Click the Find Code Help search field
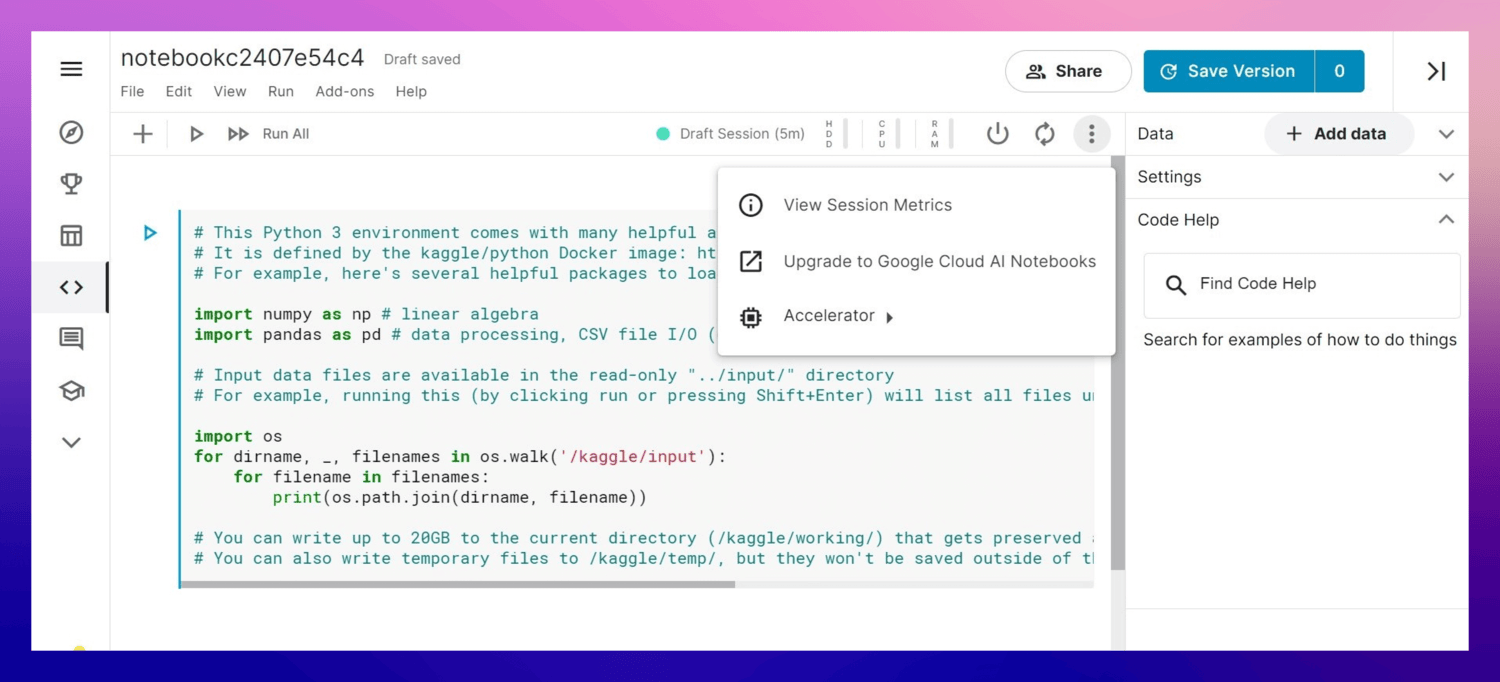The width and height of the screenshot is (1500, 682). [x=1302, y=285]
